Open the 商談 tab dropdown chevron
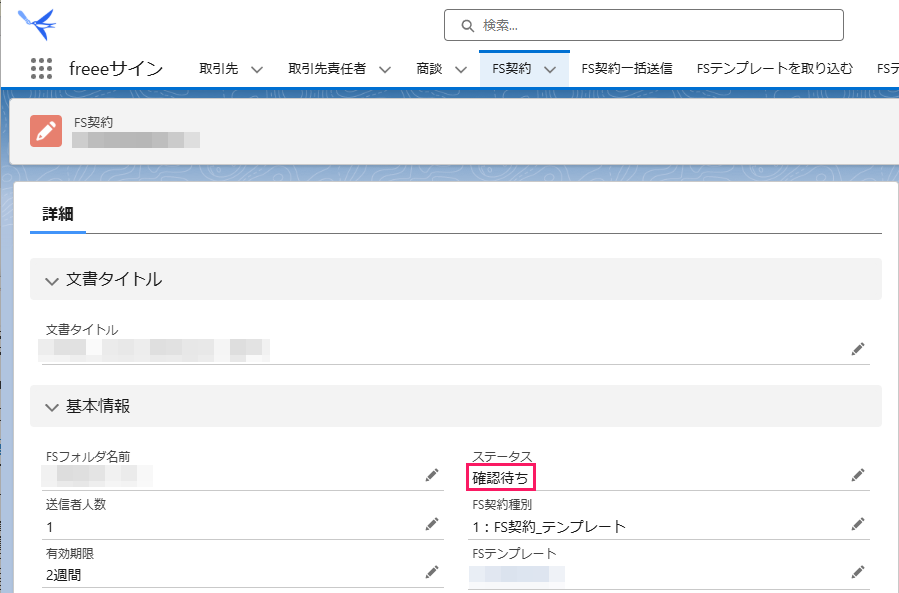Screen dimensions: 899x593 [x=461, y=69]
